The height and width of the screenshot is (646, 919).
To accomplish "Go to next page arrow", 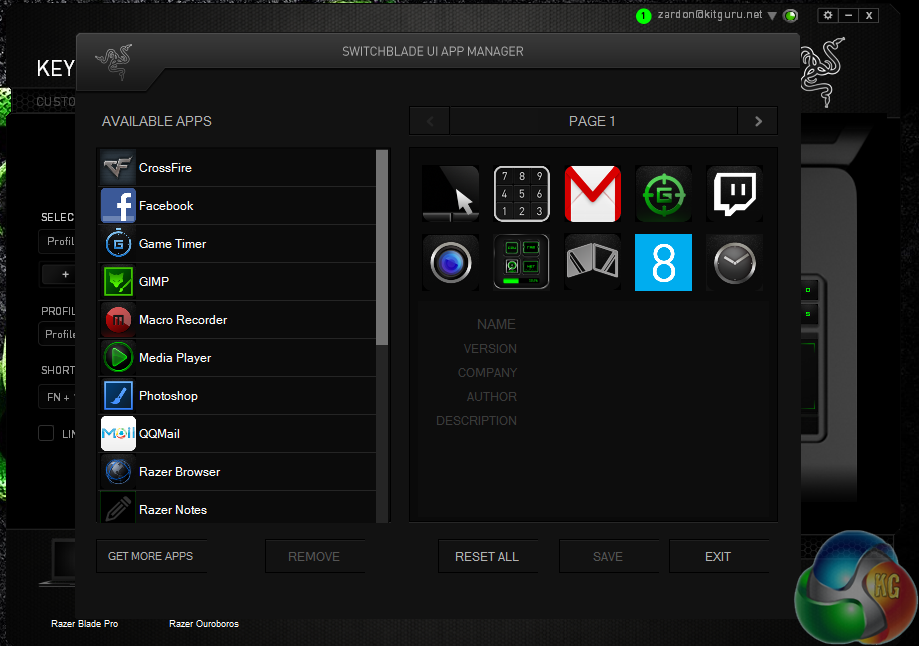I will point(758,121).
